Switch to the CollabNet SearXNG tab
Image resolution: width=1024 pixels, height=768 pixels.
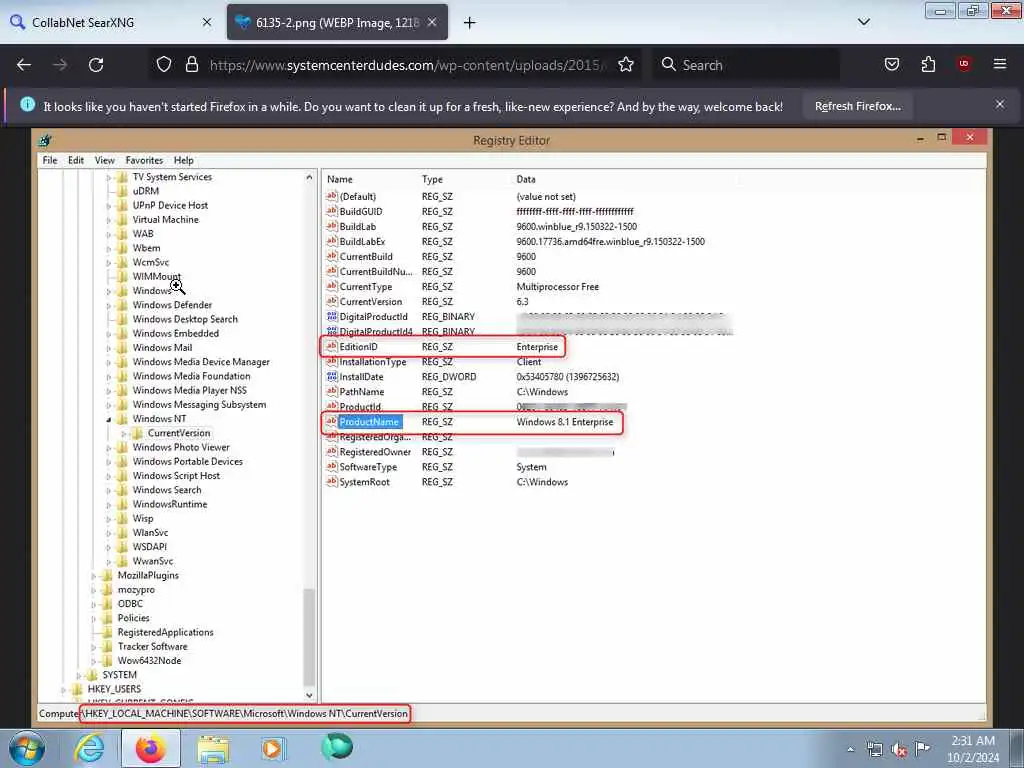(x=111, y=22)
